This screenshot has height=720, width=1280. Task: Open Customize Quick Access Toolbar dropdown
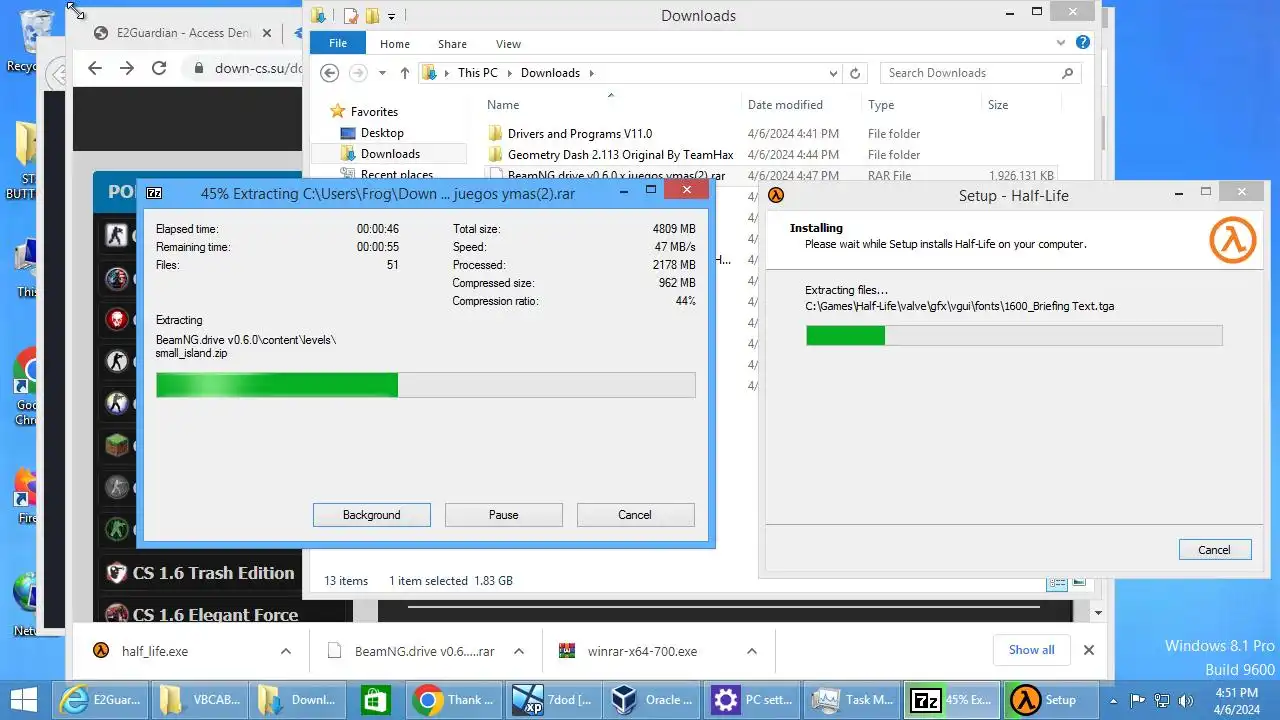tap(391, 16)
